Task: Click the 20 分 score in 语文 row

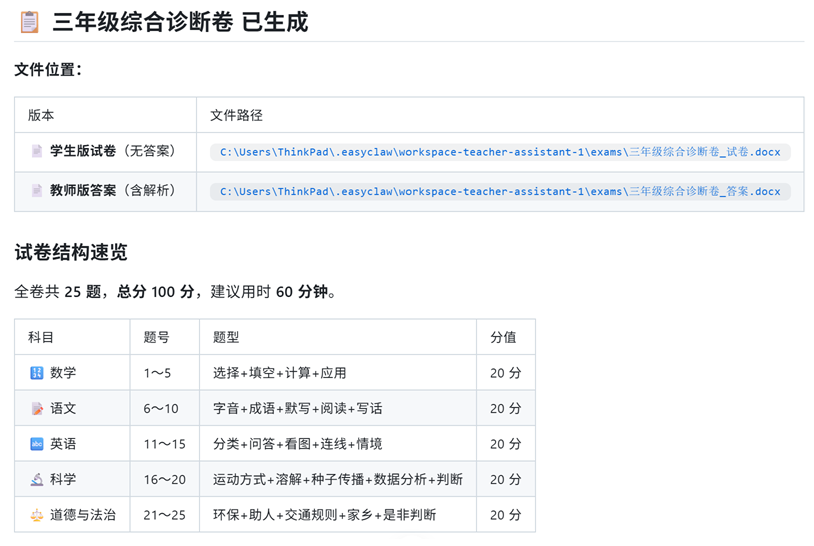Action: point(506,409)
